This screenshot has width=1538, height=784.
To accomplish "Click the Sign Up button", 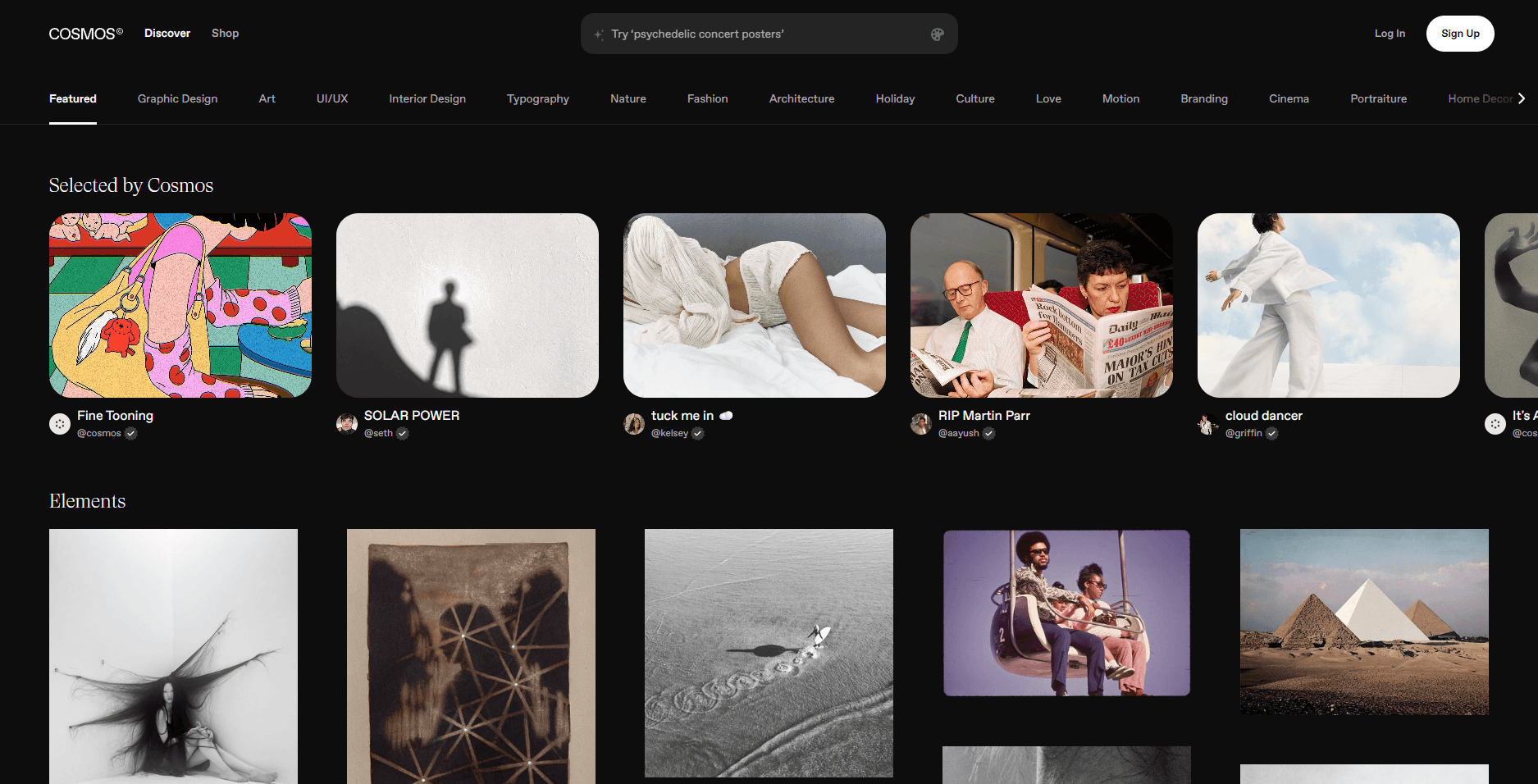I will [1460, 34].
